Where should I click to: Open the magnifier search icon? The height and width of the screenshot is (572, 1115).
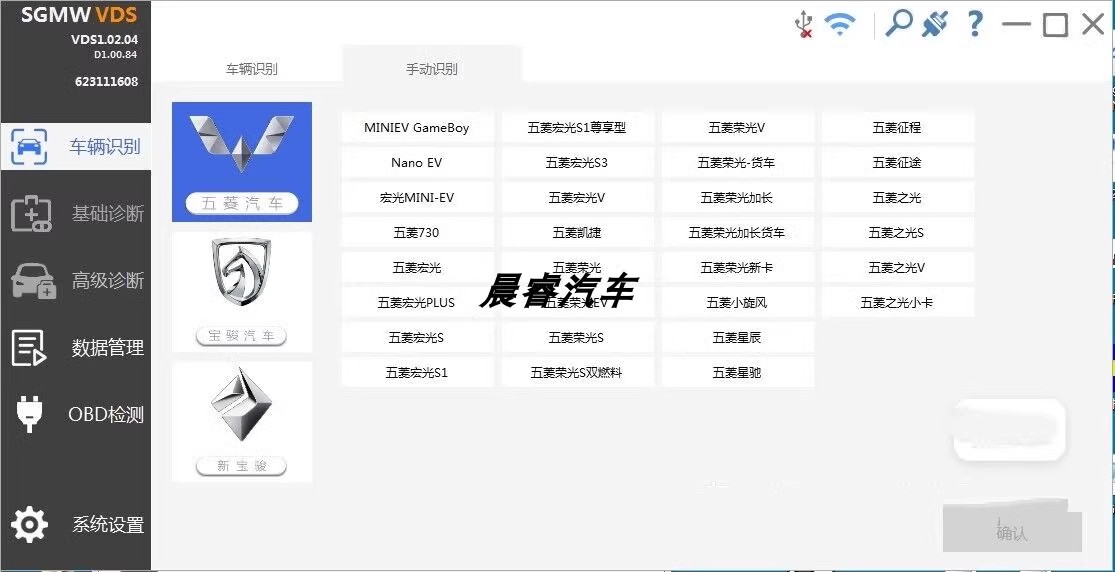(898, 23)
